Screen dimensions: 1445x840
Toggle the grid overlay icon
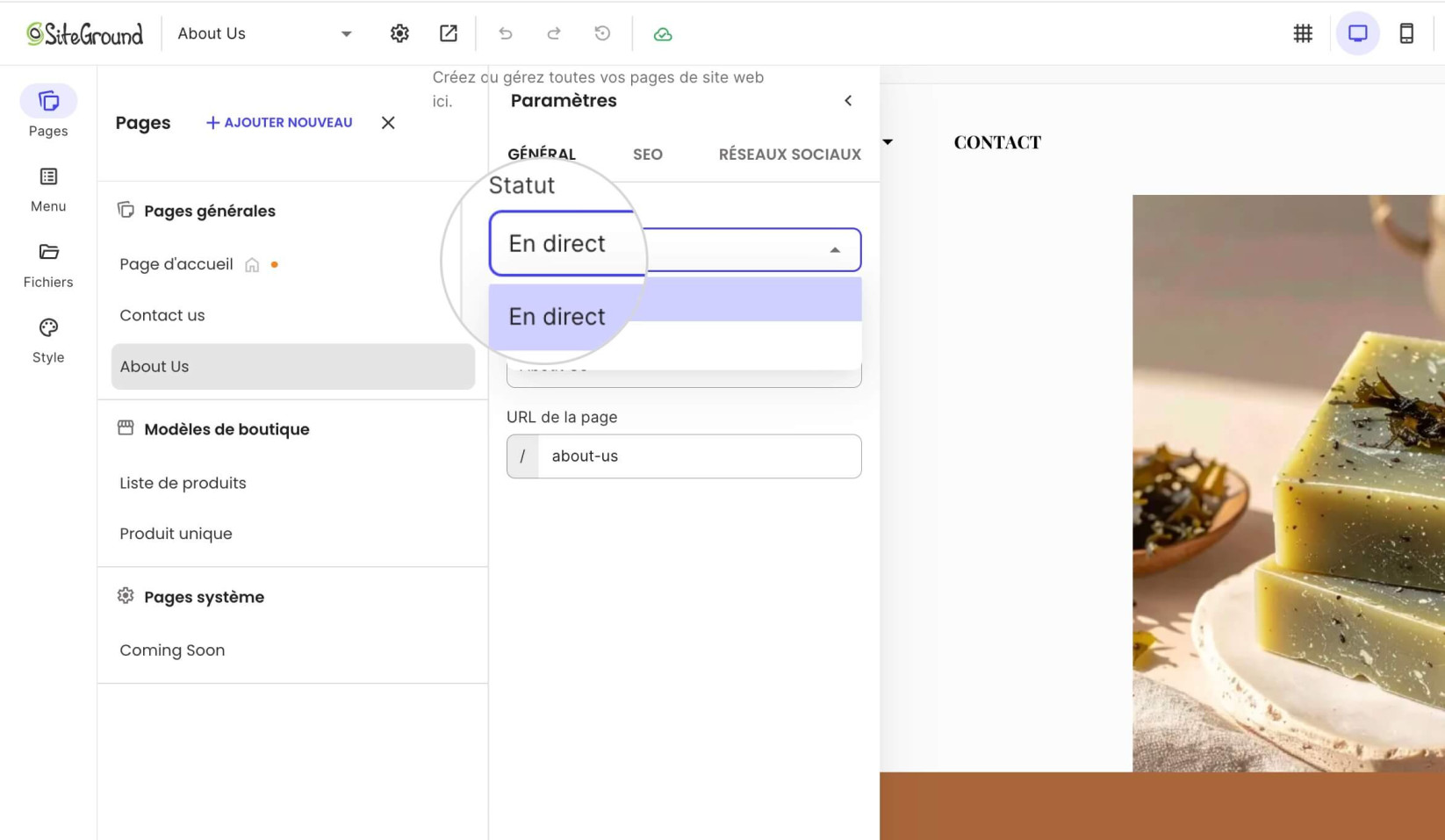coord(1303,33)
